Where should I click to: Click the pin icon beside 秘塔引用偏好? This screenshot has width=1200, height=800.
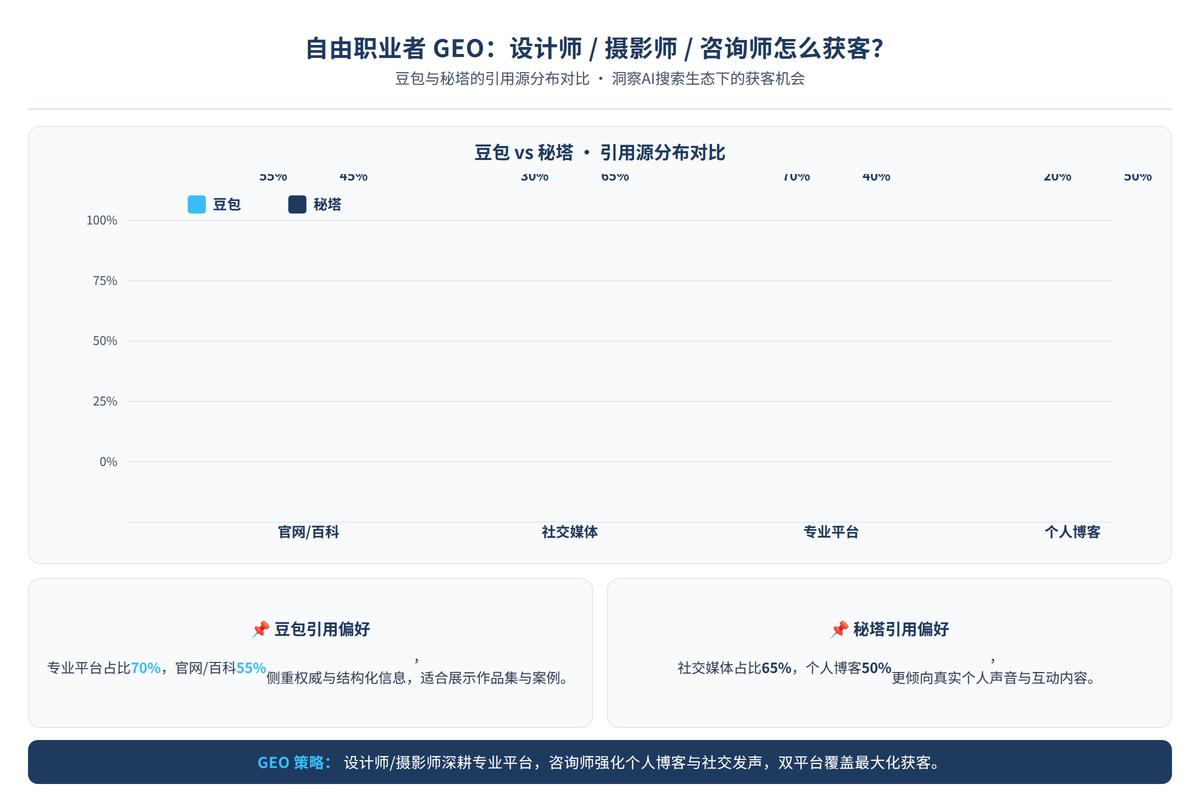pyautogui.click(x=839, y=629)
